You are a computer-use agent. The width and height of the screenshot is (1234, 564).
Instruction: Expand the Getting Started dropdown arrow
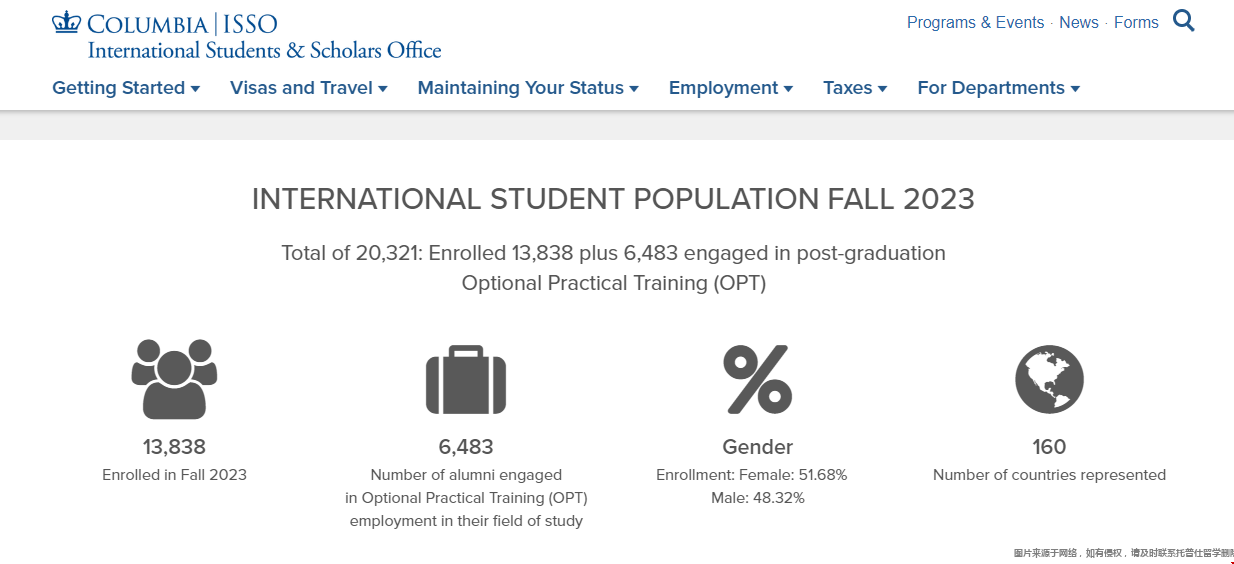click(x=195, y=89)
